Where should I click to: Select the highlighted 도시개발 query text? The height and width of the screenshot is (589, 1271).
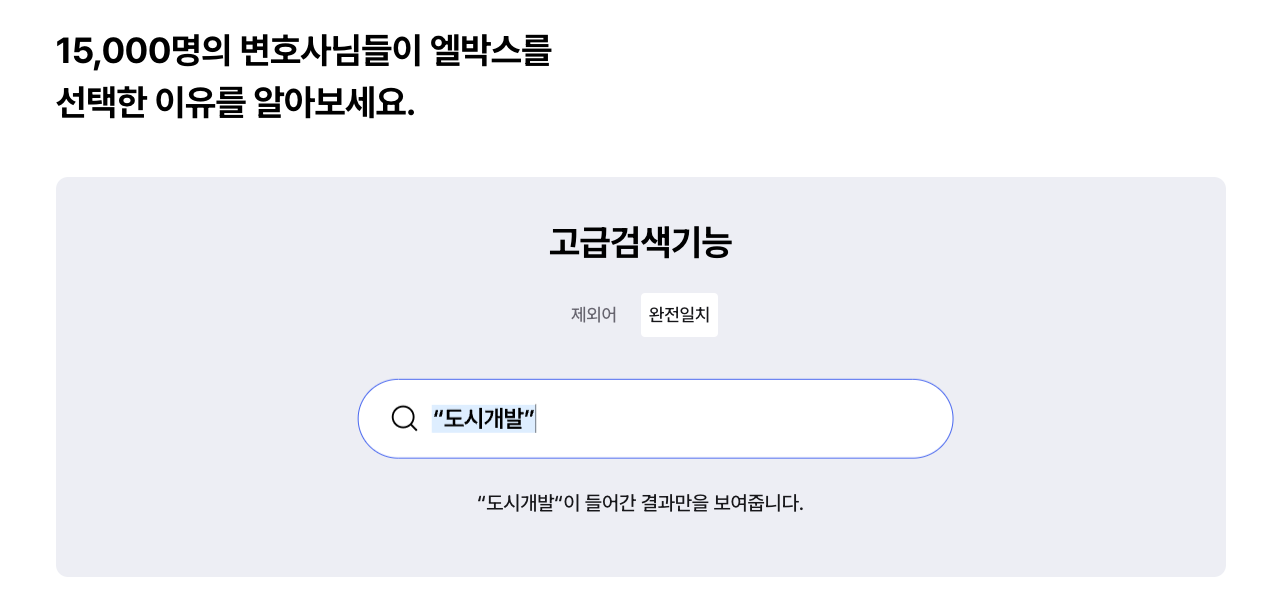[x=484, y=419]
